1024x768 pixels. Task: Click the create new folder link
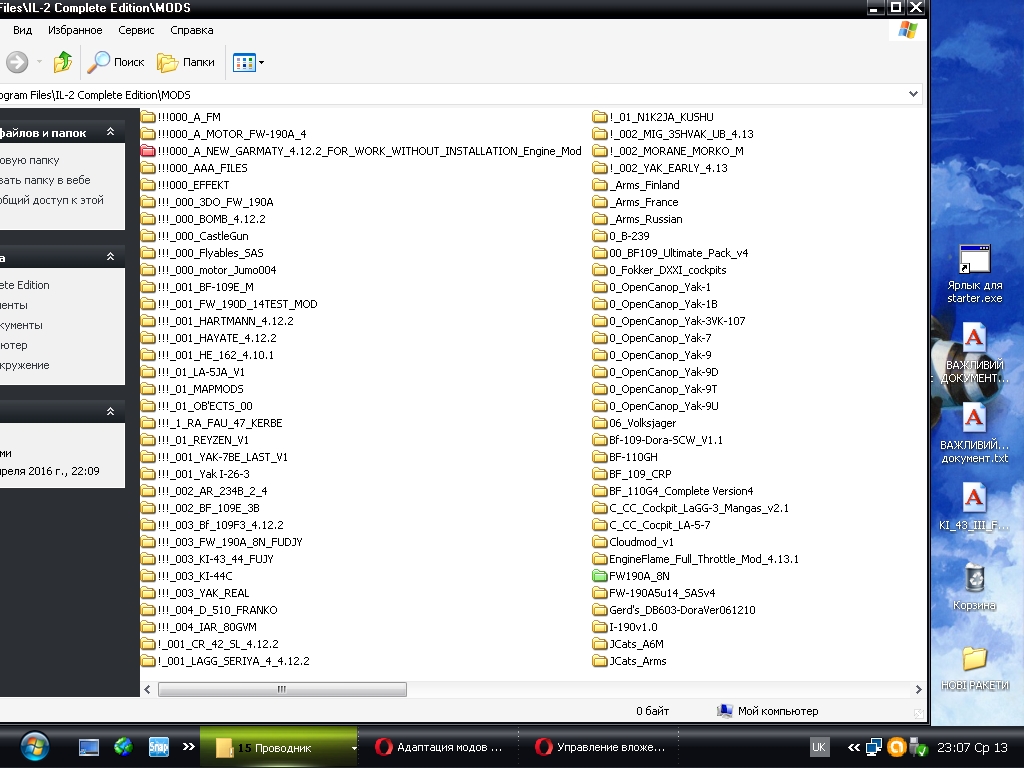pyautogui.click(x=29, y=160)
